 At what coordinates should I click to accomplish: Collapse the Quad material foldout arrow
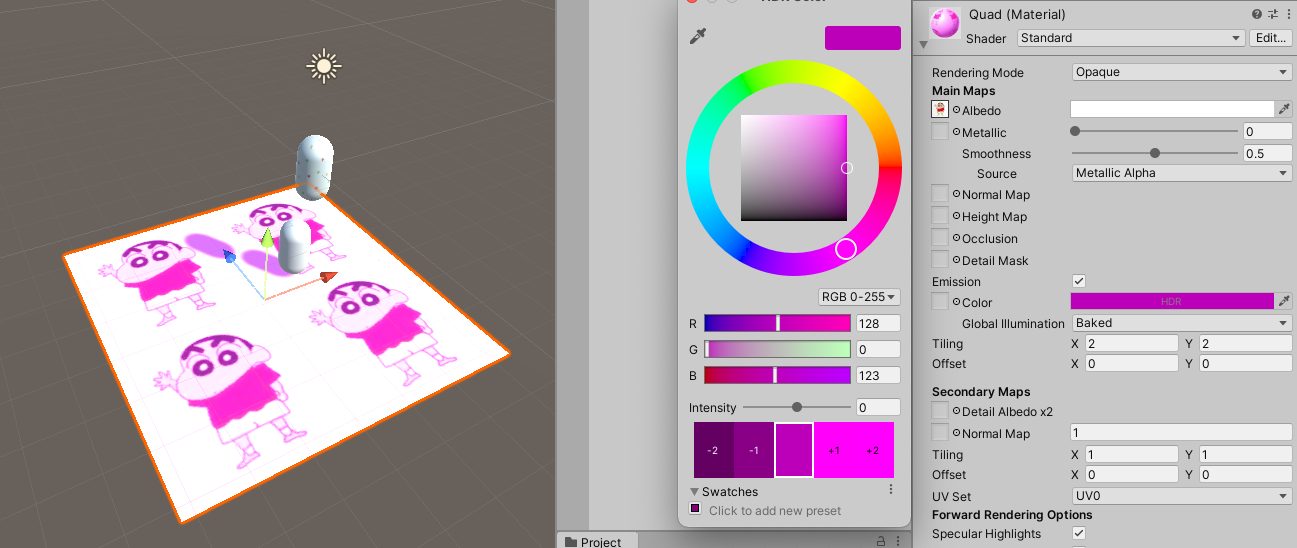pyautogui.click(x=924, y=44)
